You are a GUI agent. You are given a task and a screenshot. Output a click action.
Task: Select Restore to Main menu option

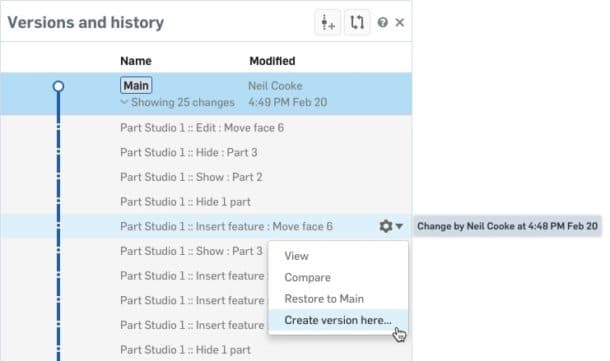click(x=324, y=299)
